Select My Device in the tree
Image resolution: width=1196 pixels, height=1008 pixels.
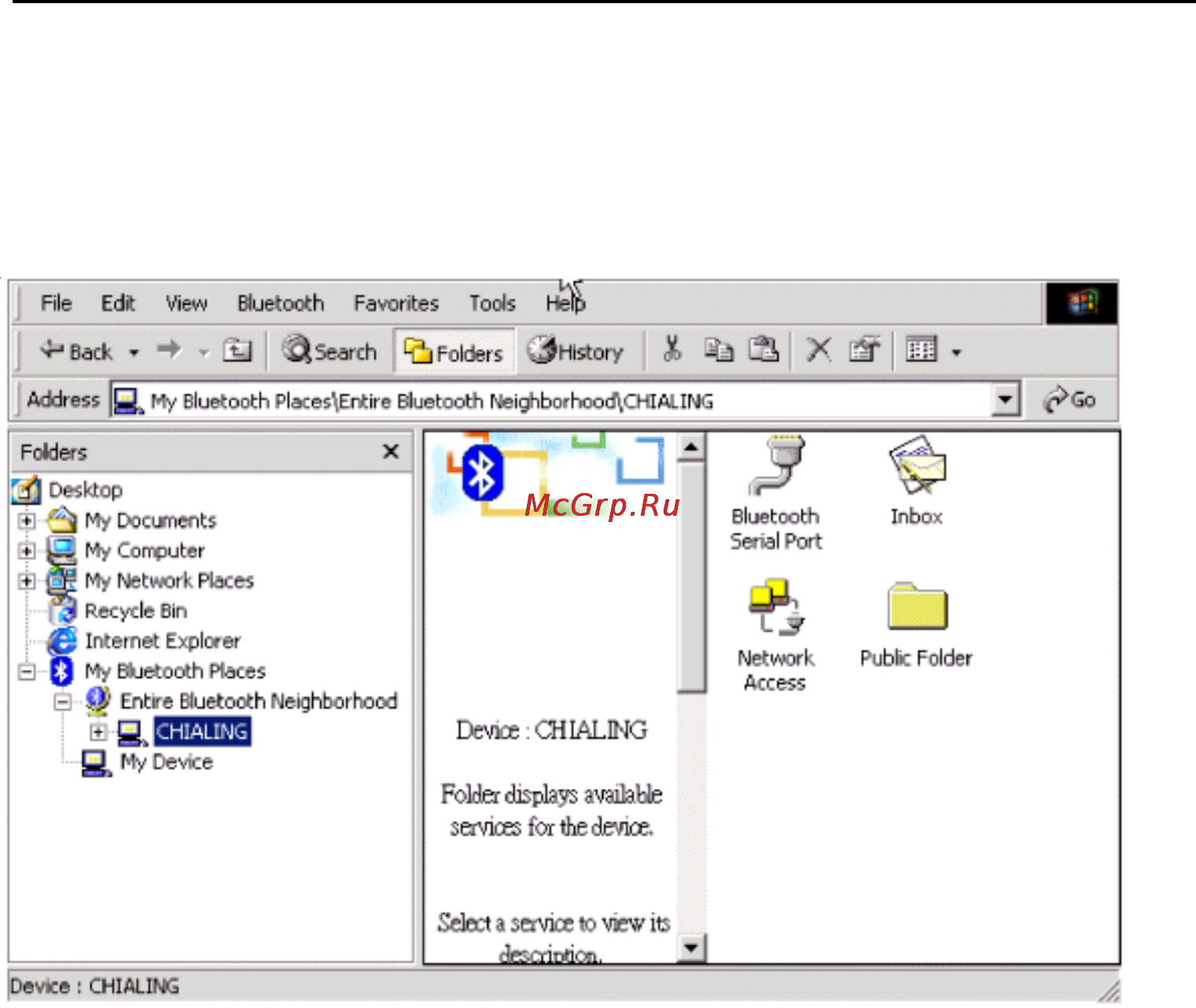point(166,762)
